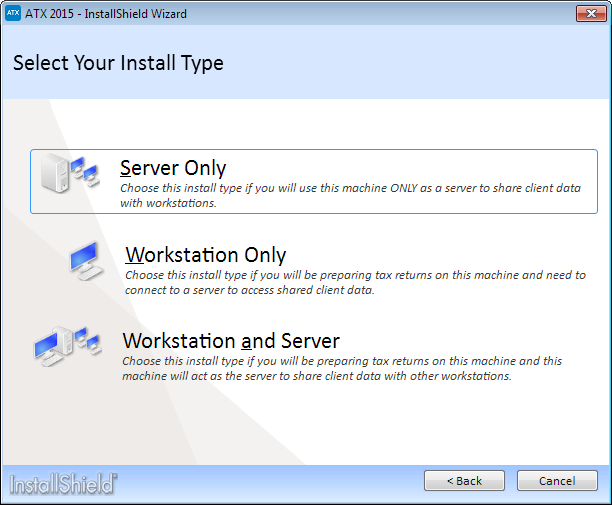The width and height of the screenshot is (612, 505).
Task: Close the InstallShield Wizard window
Action: 591,14
